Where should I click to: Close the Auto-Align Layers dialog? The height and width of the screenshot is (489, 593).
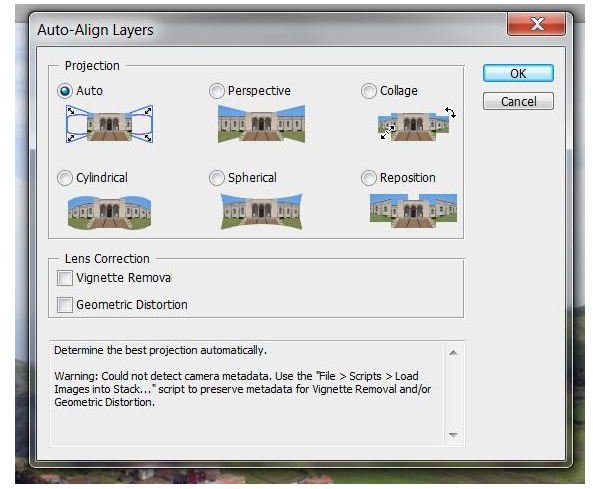[x=536, y=24]
